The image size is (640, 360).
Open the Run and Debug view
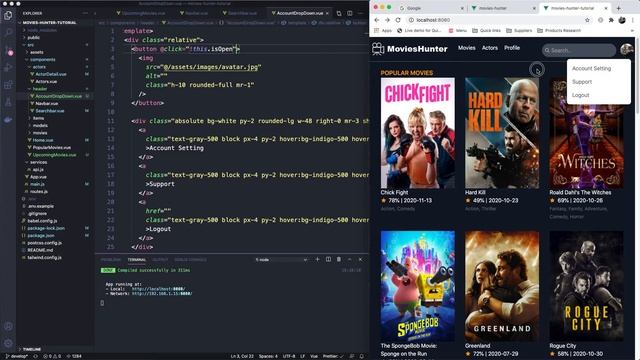(8, 68)
